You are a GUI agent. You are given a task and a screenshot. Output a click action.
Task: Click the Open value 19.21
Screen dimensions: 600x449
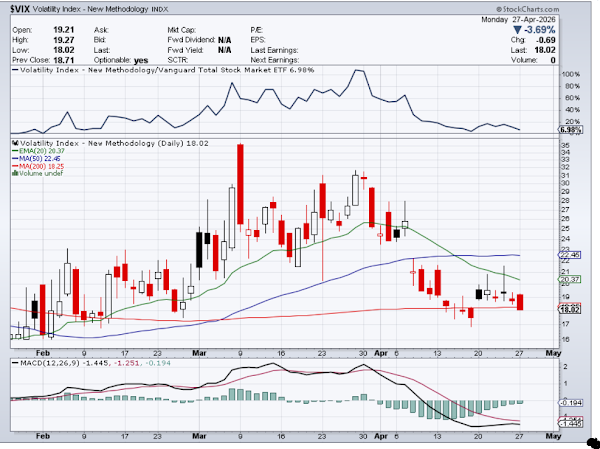click(64, 30)
